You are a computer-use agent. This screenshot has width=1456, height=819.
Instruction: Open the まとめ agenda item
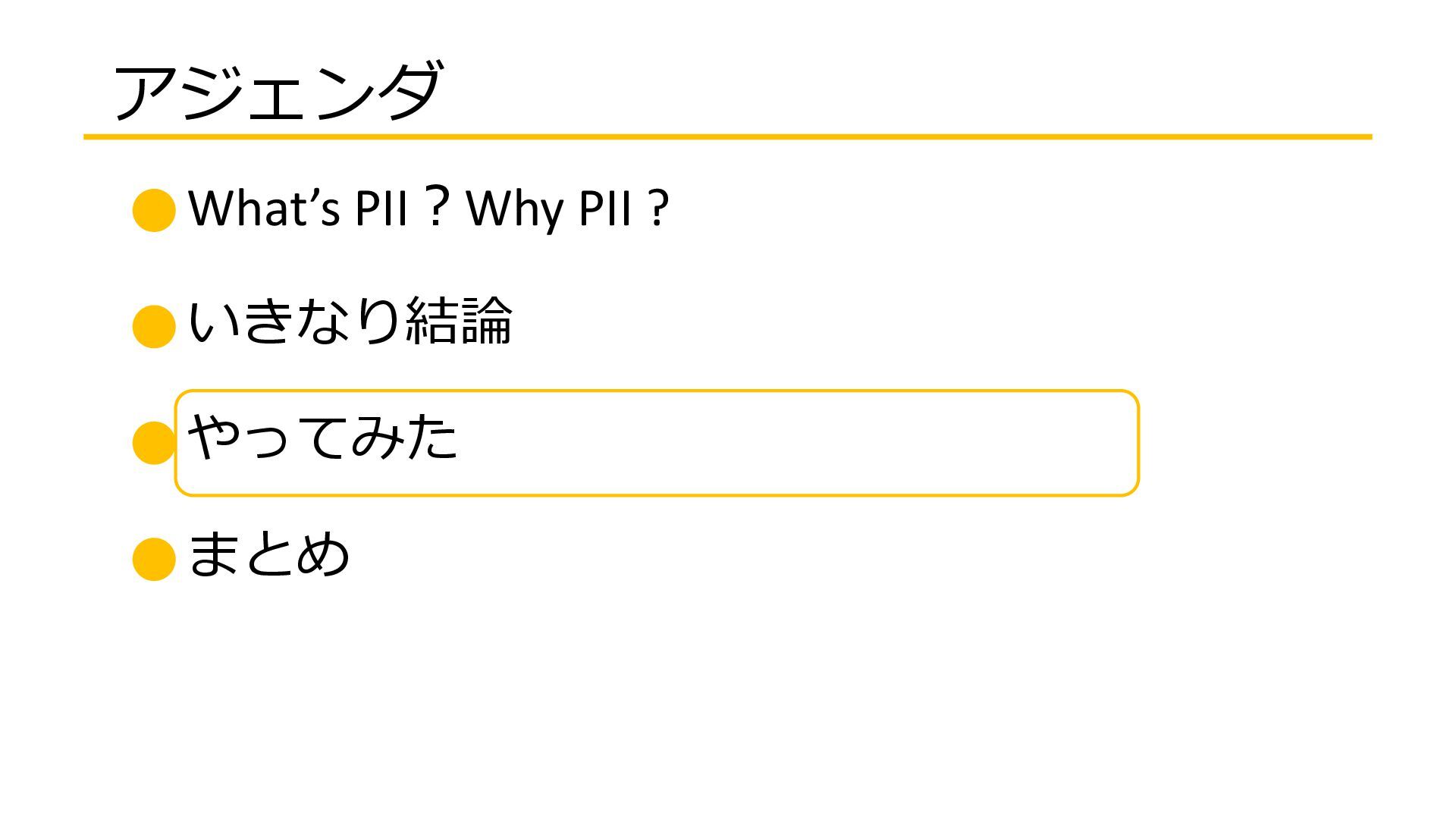pyautogui.click(x=268, y=554)
